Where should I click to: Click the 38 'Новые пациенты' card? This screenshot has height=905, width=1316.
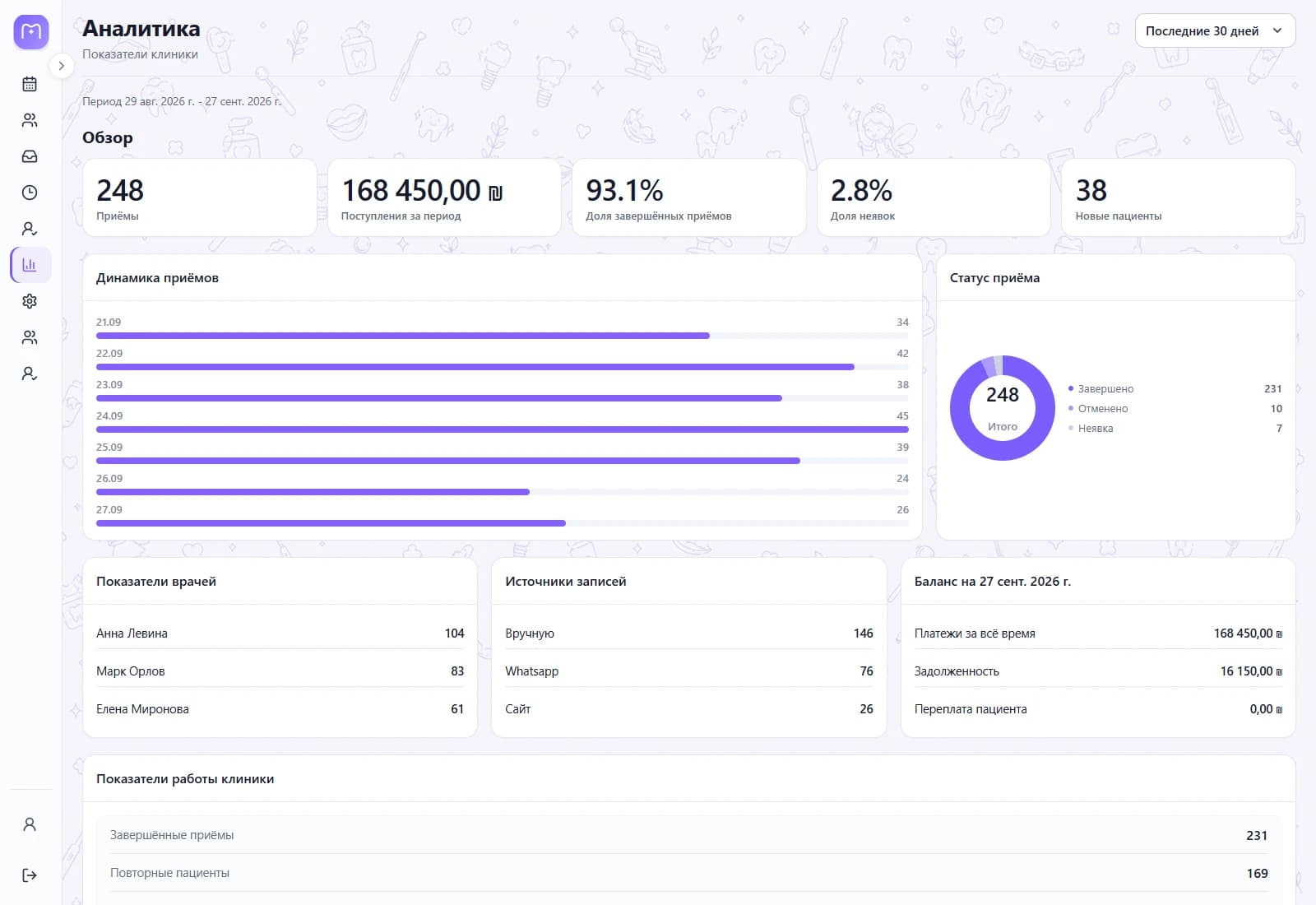coord(1179,197)
